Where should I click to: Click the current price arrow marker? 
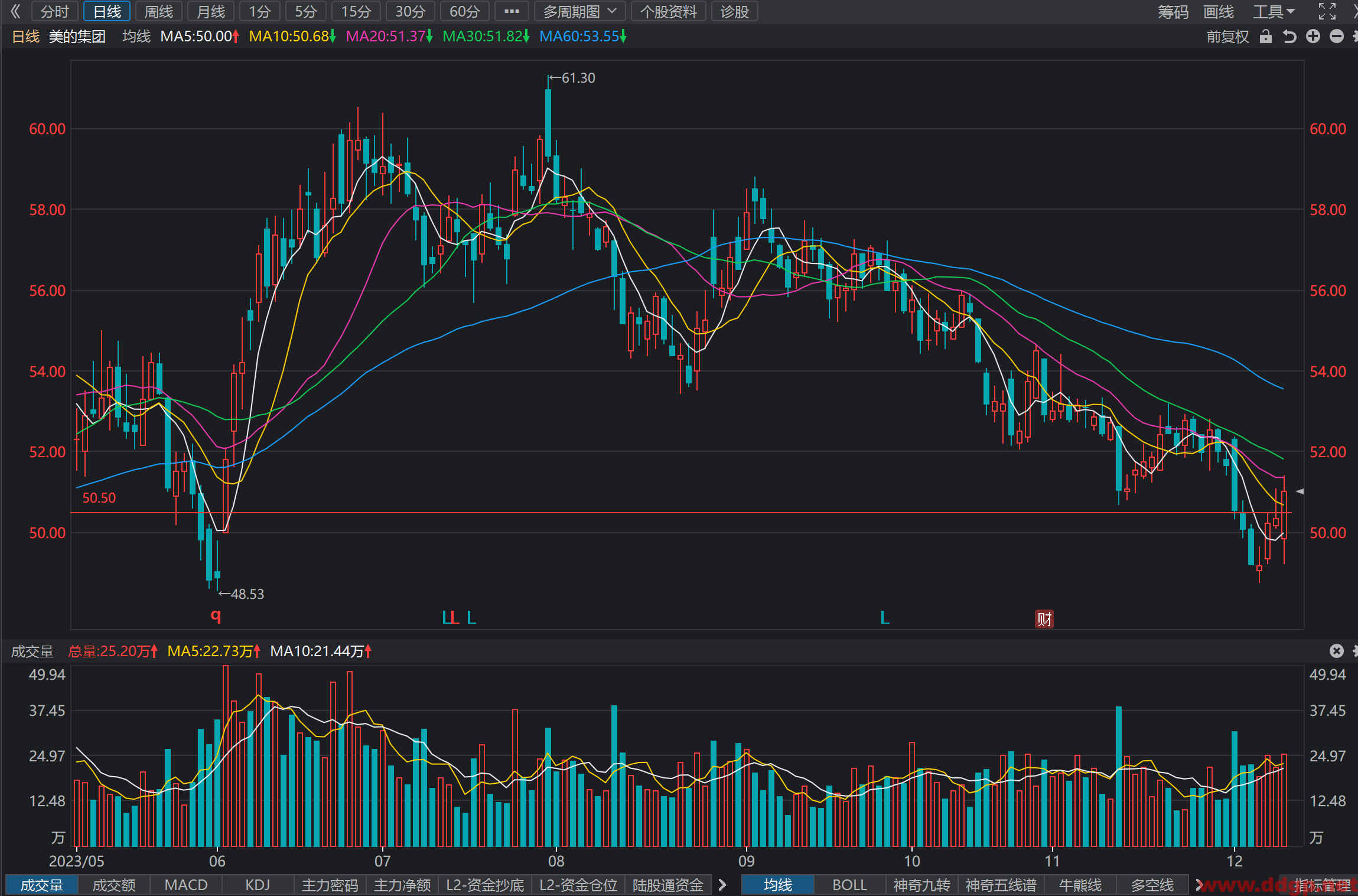tap(1300, 491)
